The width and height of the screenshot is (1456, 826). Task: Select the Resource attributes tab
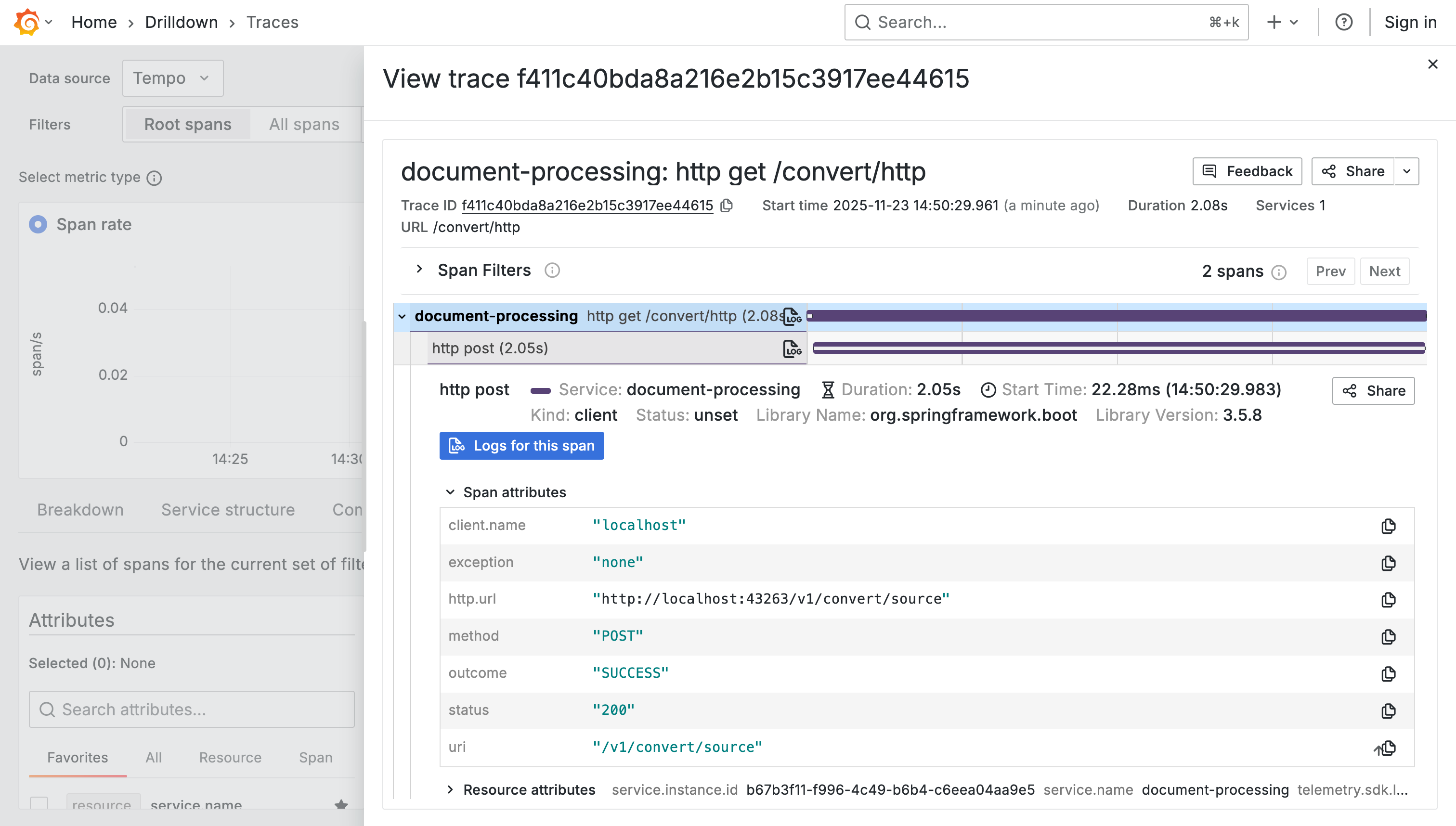[230, 757]
